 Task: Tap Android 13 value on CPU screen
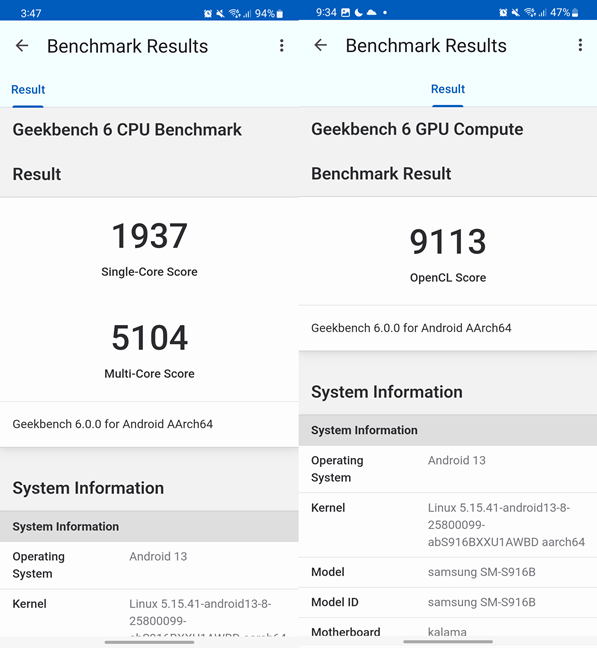158,557
